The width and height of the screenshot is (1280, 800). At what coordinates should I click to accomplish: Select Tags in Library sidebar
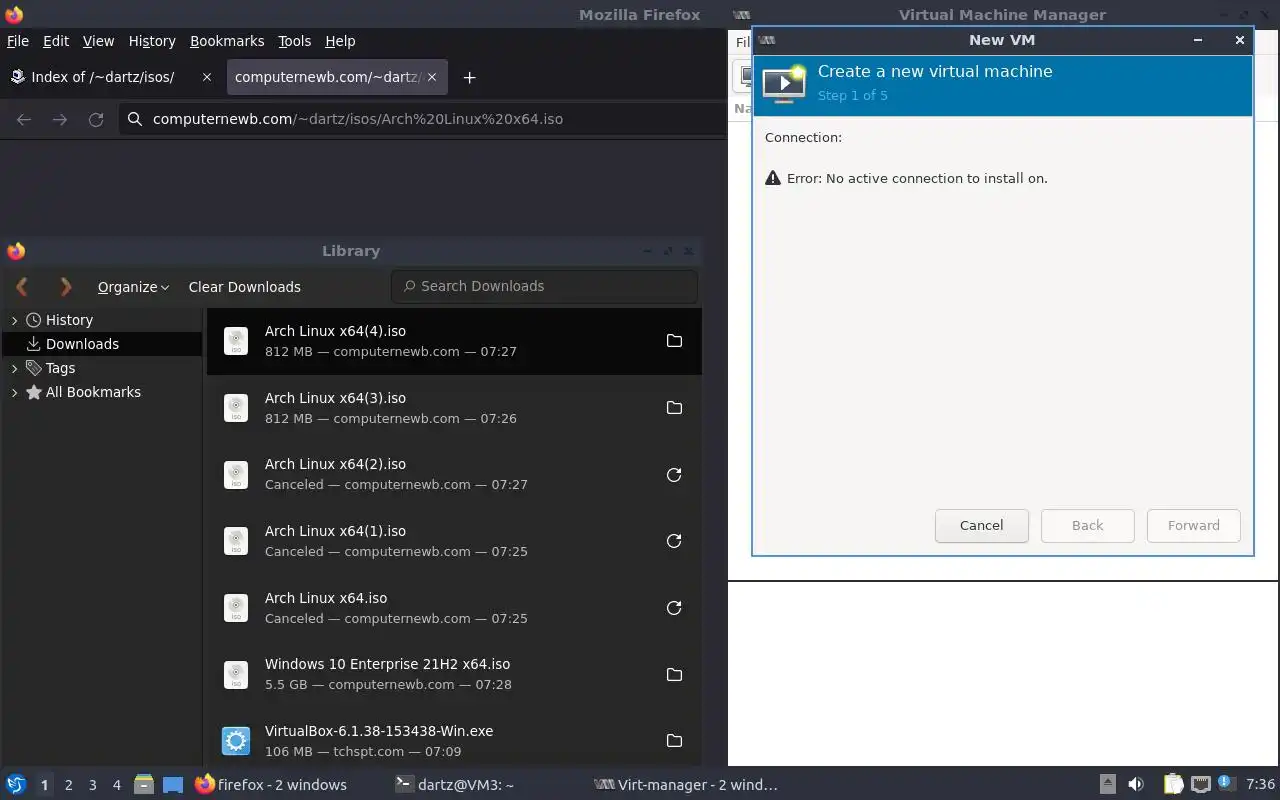point(102,368)
